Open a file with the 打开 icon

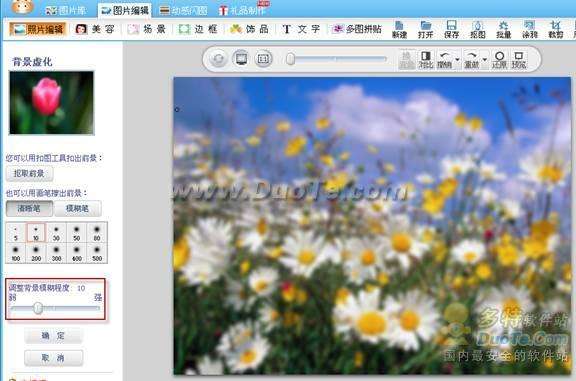point(425,29)
